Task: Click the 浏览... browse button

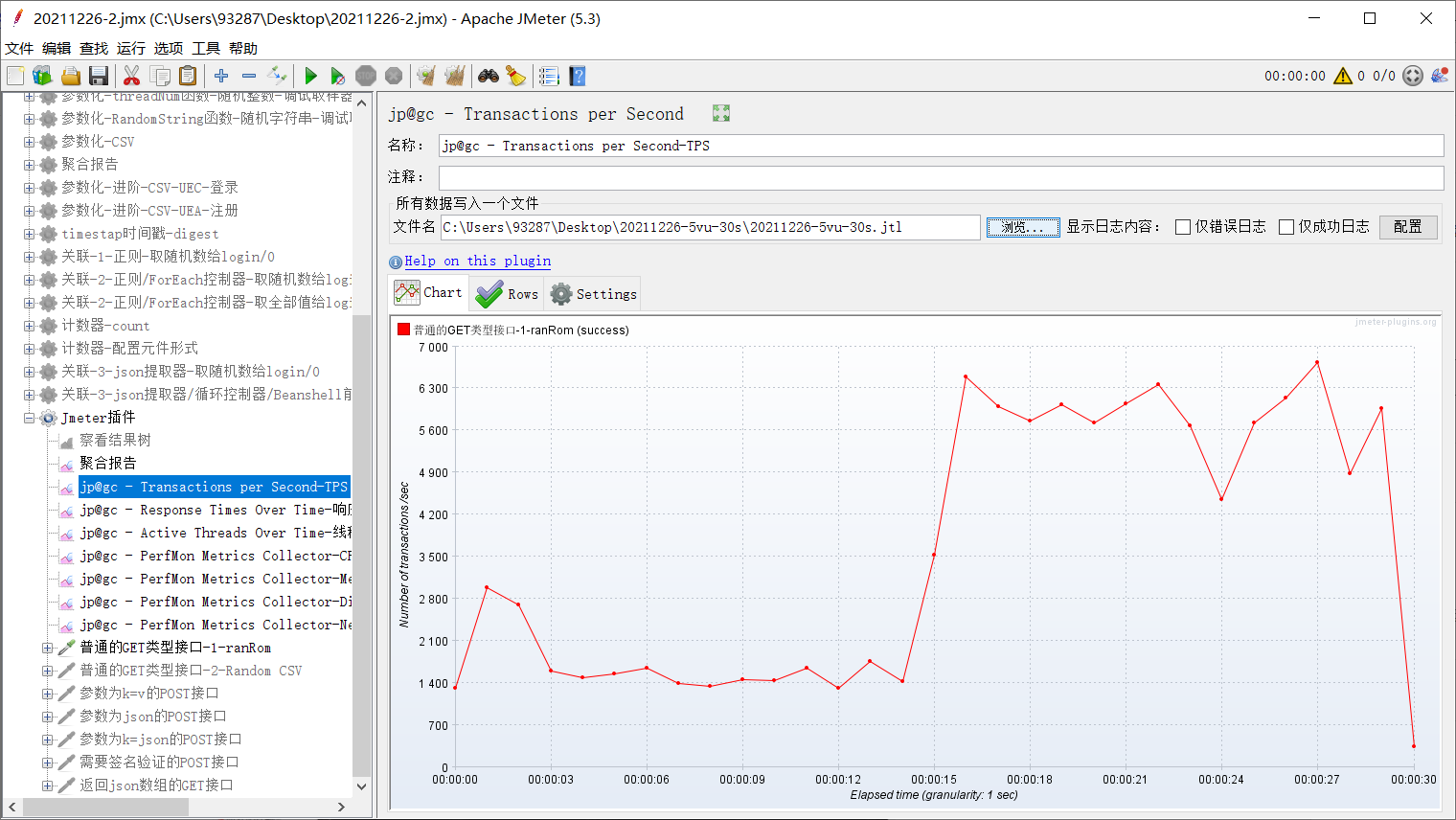Action: (x=1023, y=227)
